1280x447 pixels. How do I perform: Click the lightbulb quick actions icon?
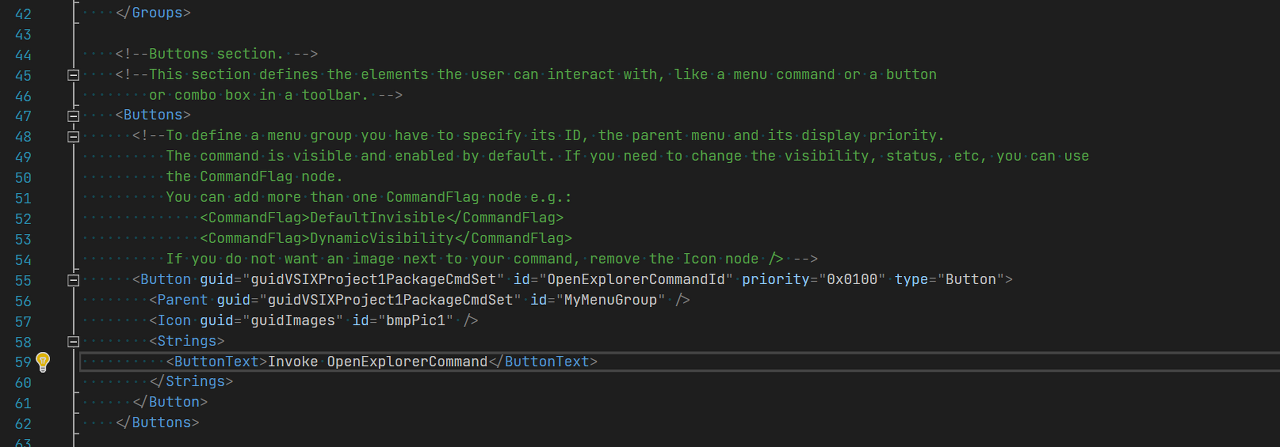click(x=43, y=361)
